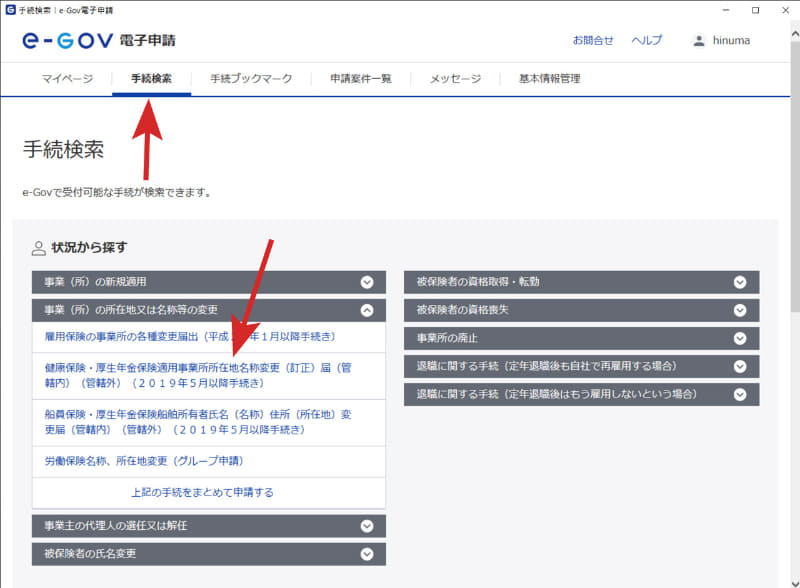Click the 状況から探す heading text
800x588 pixels.
(89, 248)
